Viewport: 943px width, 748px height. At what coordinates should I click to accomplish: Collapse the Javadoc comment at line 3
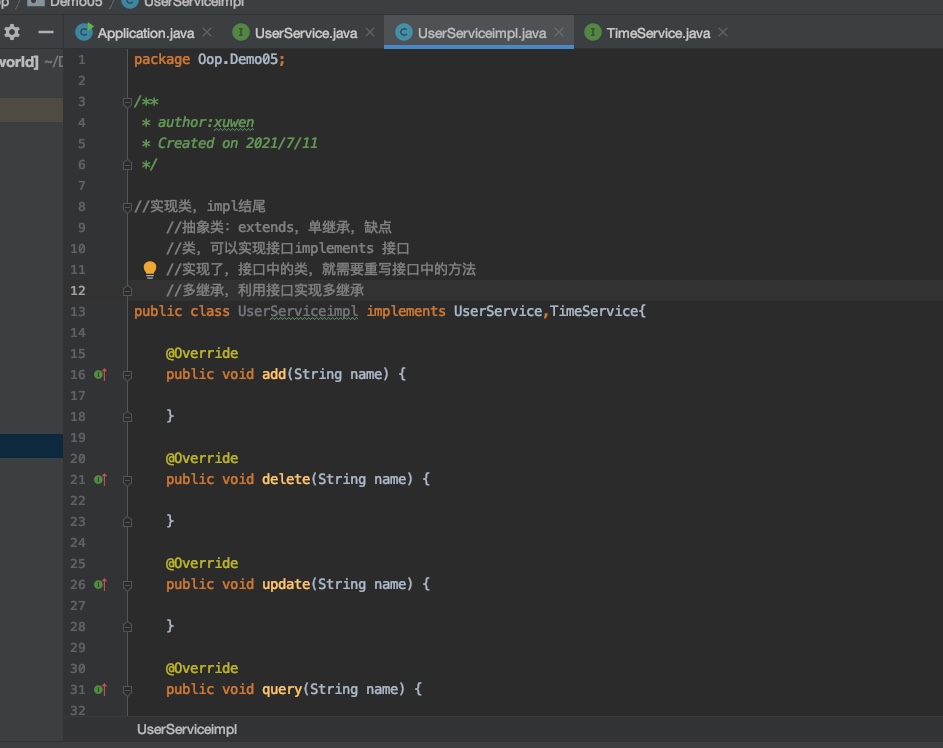(127, 102)
